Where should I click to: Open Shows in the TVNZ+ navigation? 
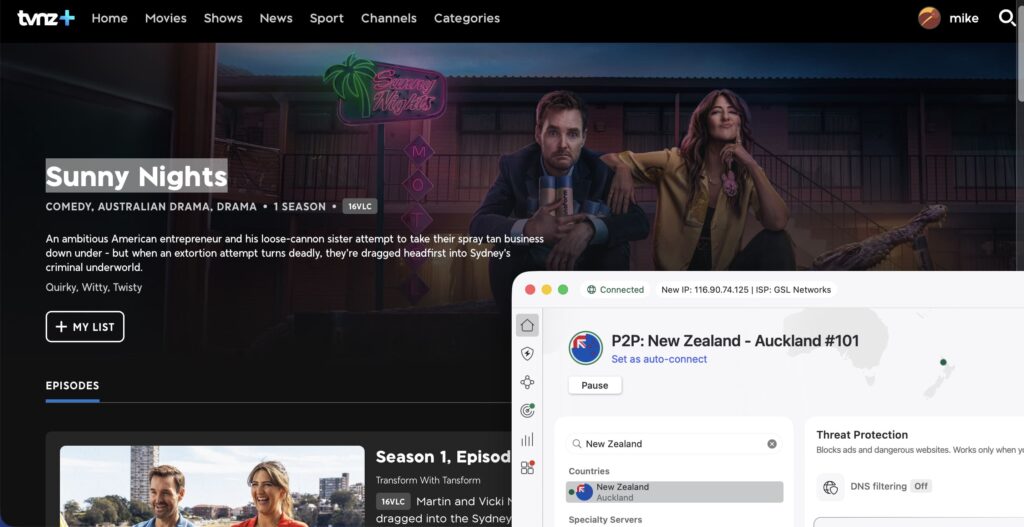point(223,18)
